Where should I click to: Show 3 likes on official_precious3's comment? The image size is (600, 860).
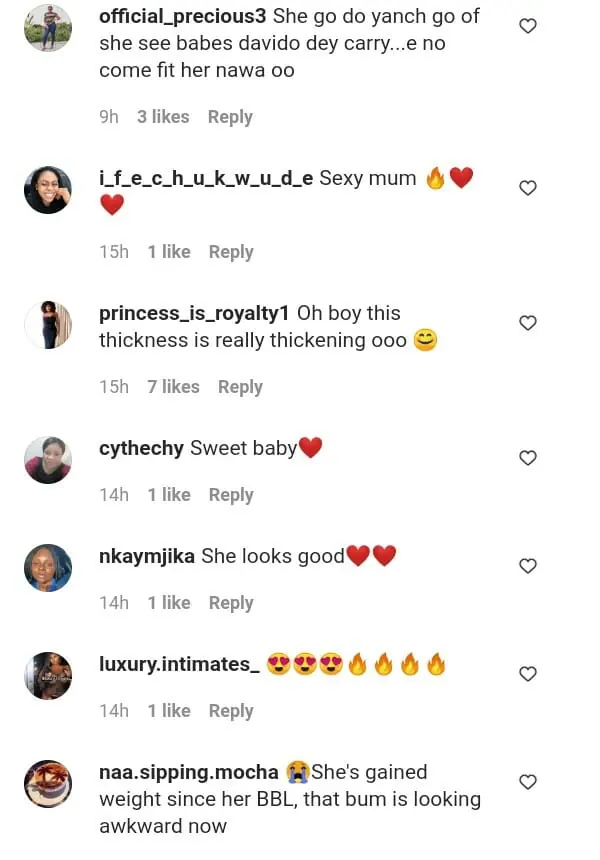[163, 117]
